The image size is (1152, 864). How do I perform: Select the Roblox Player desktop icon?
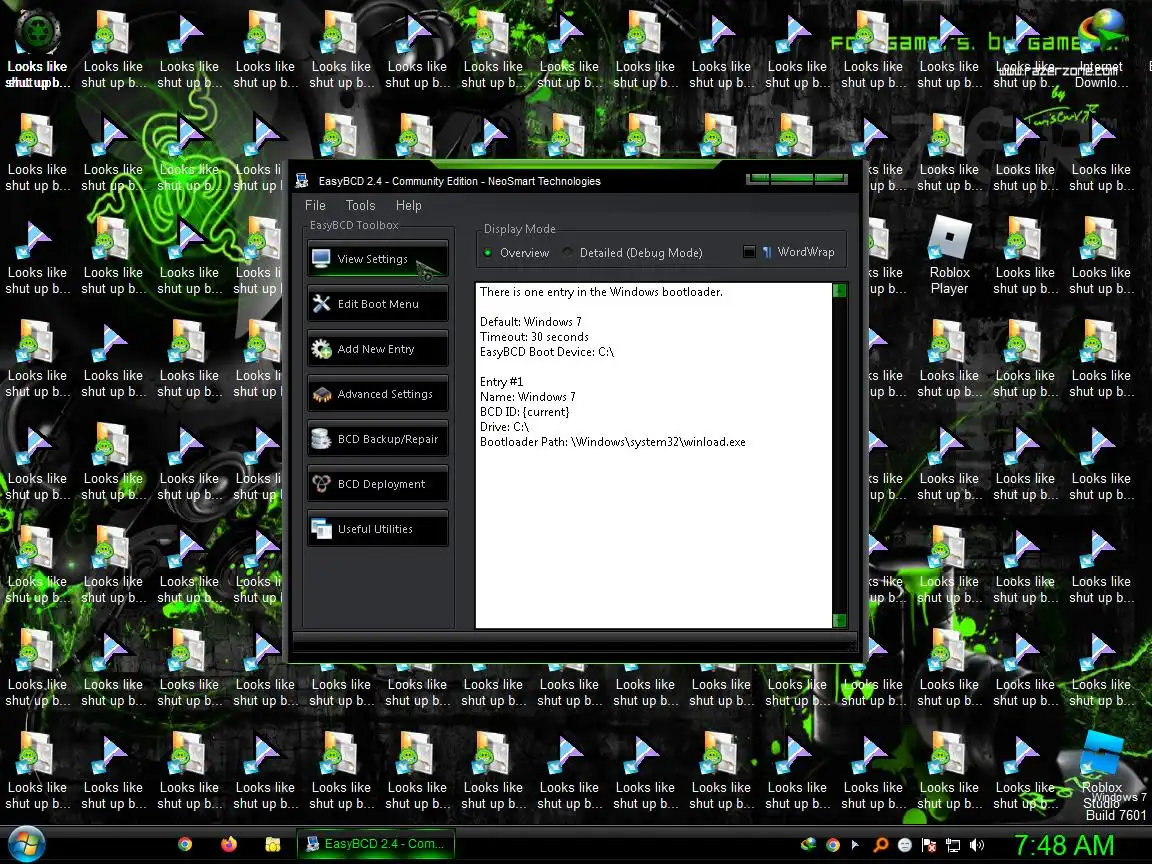coord(949,255)
